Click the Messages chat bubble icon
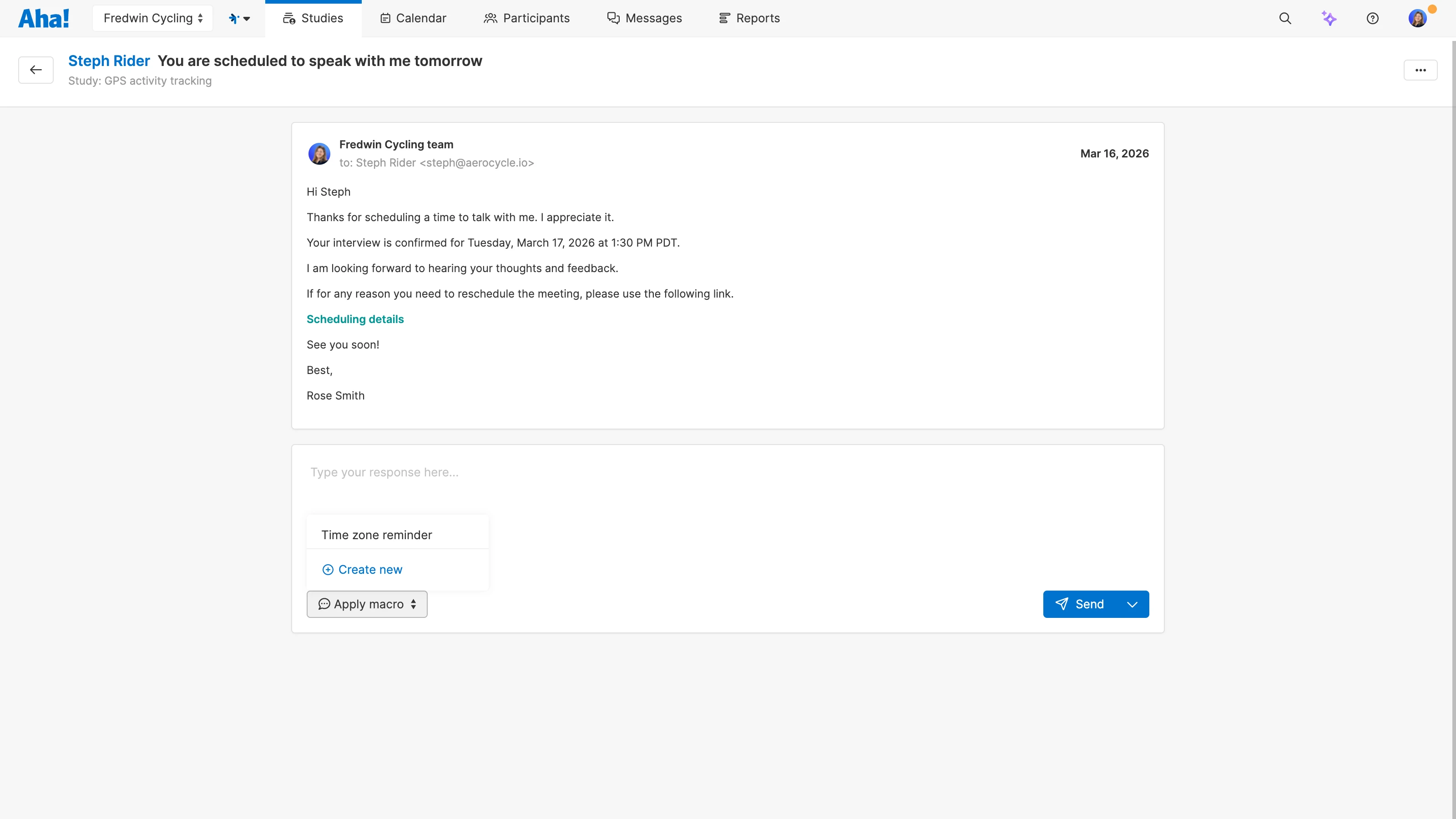Screen dimensions: 1456x819 [x=613, y=18]
